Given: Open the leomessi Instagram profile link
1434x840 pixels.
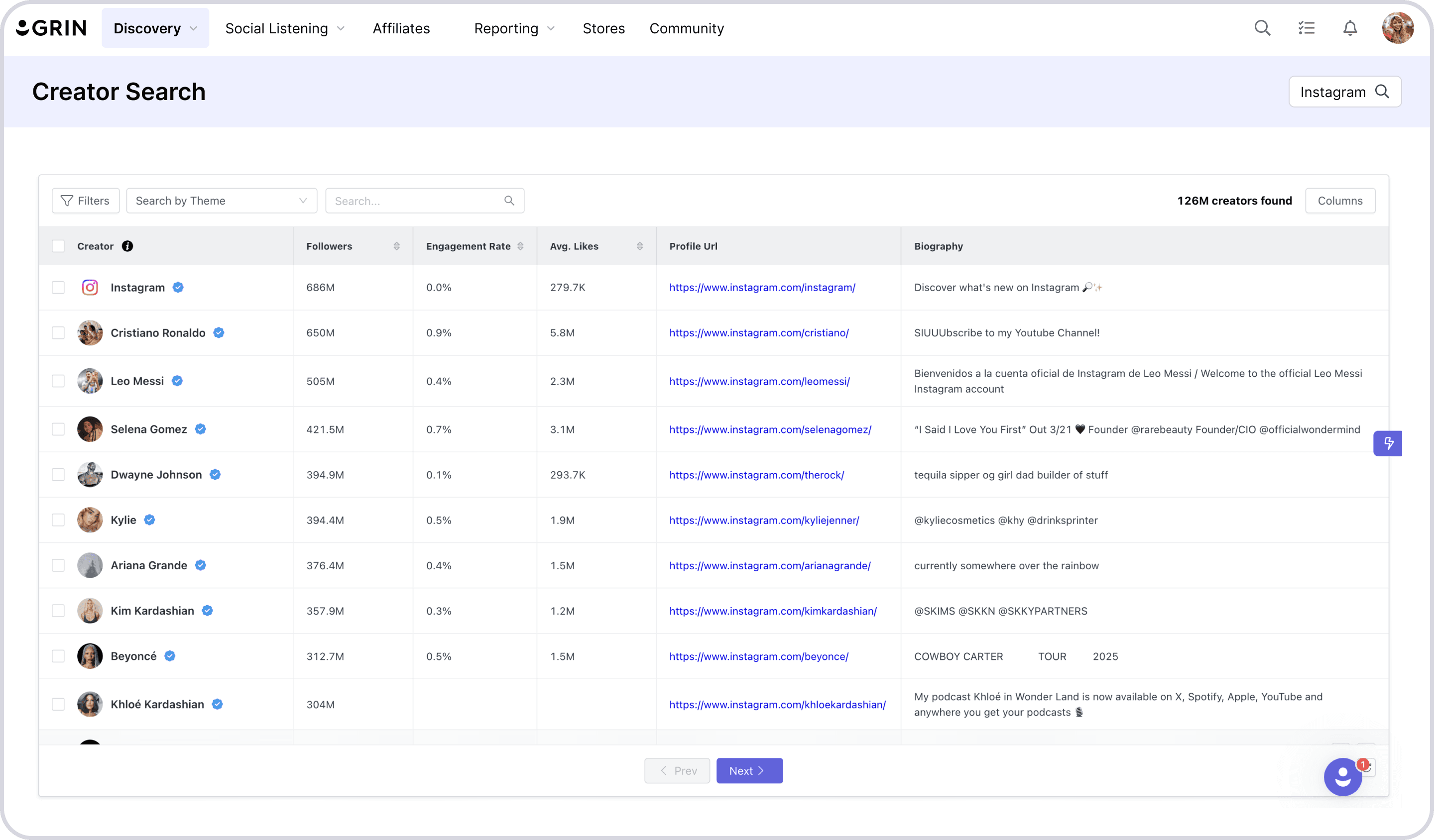Looking at the screenshot, I should (760, 381).
